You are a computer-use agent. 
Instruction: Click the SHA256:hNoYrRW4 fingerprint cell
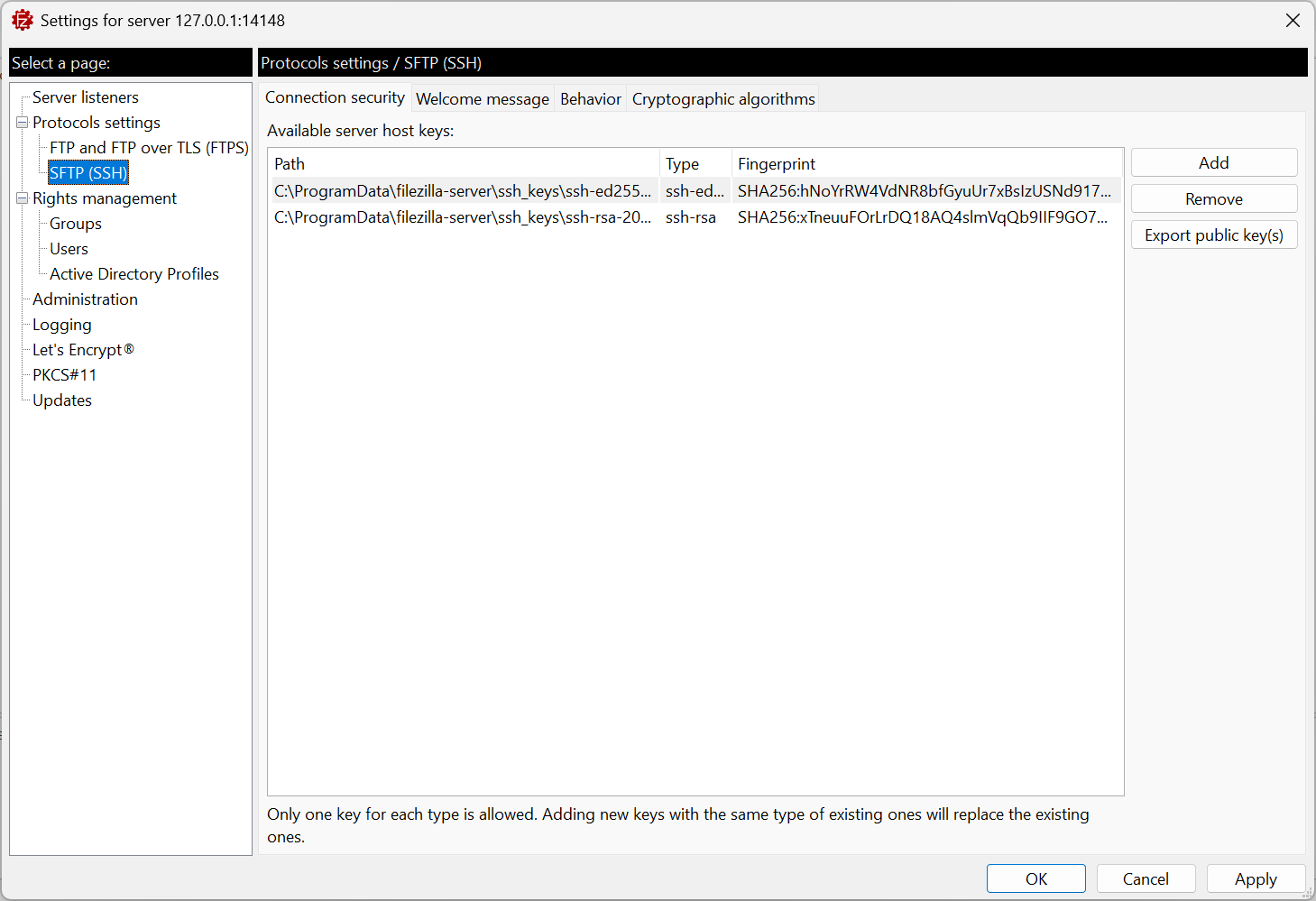point(925,191)
